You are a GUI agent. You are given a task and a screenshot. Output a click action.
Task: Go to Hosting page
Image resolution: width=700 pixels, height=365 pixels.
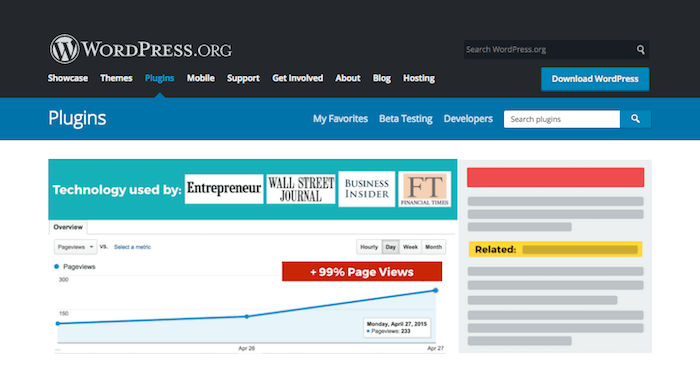[419, 78]
